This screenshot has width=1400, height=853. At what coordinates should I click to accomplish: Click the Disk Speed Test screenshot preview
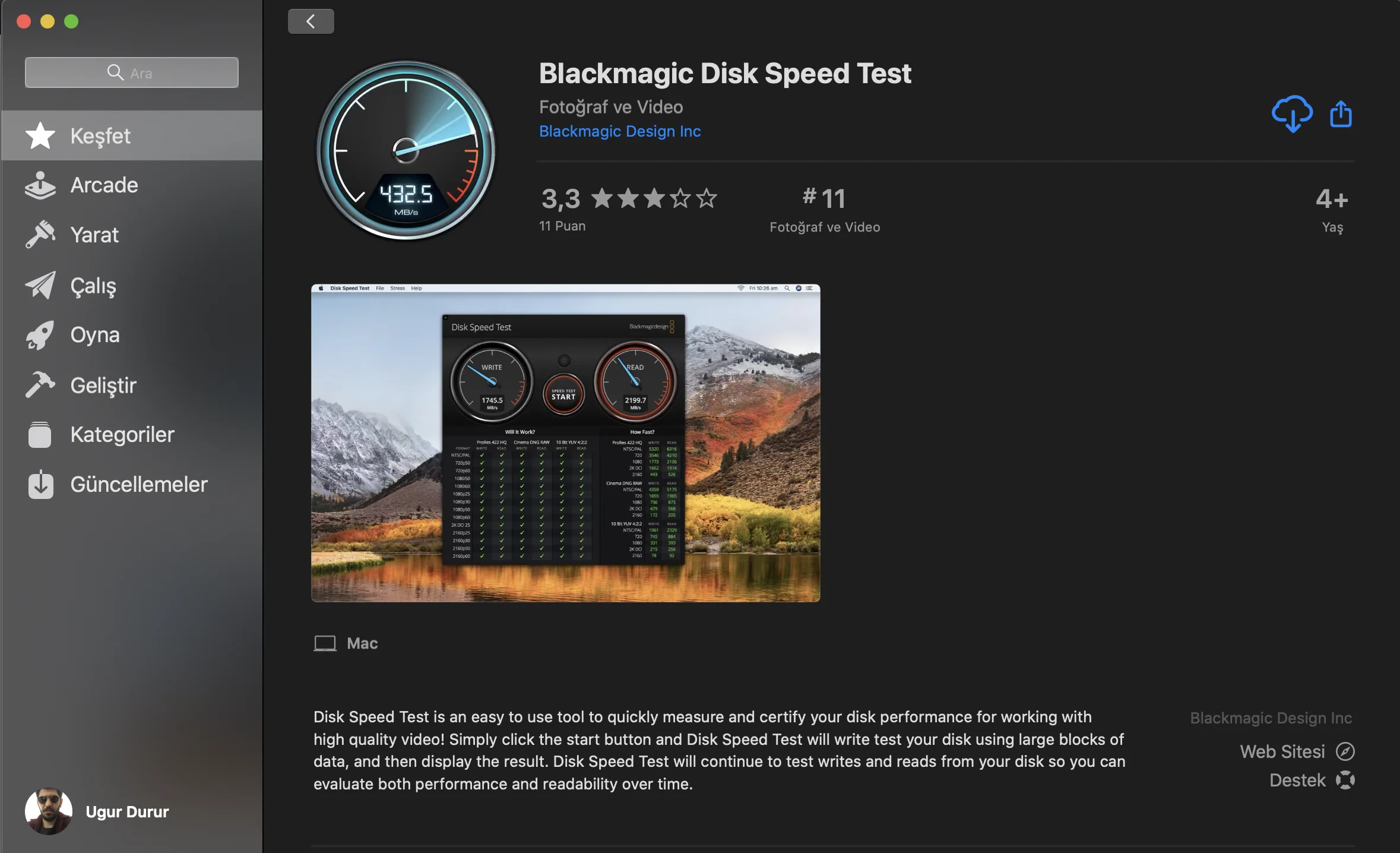click(x=566, y=443)
